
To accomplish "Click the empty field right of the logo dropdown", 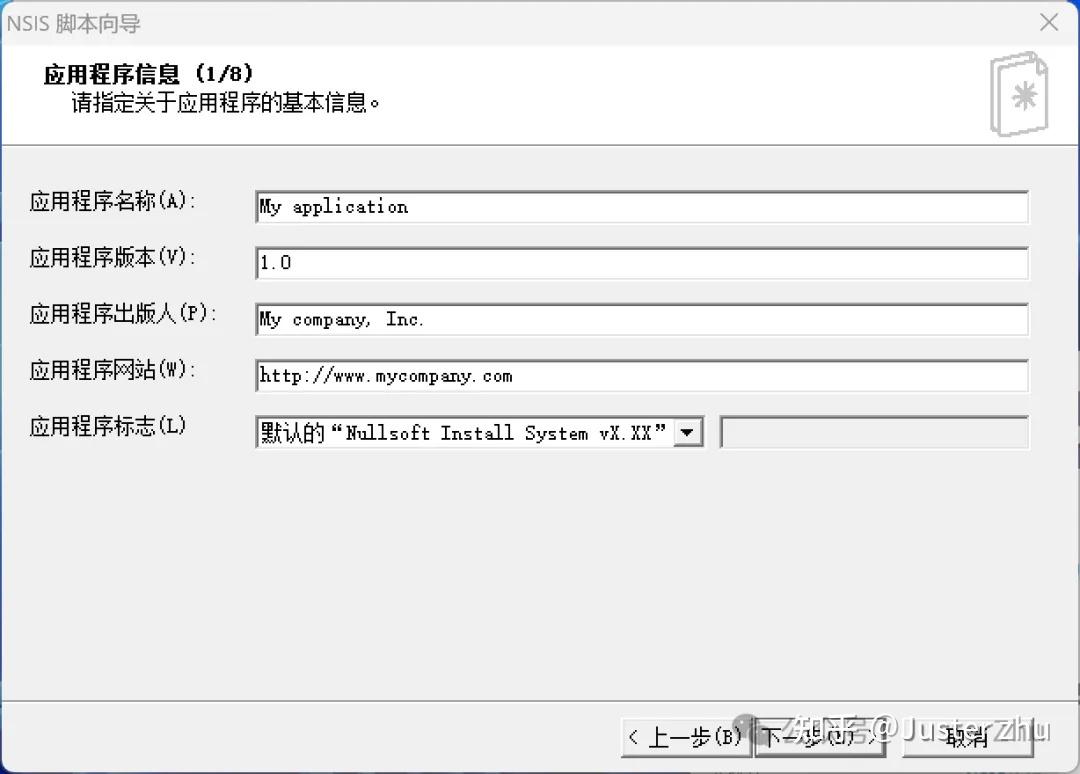I will (x=874, y=432).
